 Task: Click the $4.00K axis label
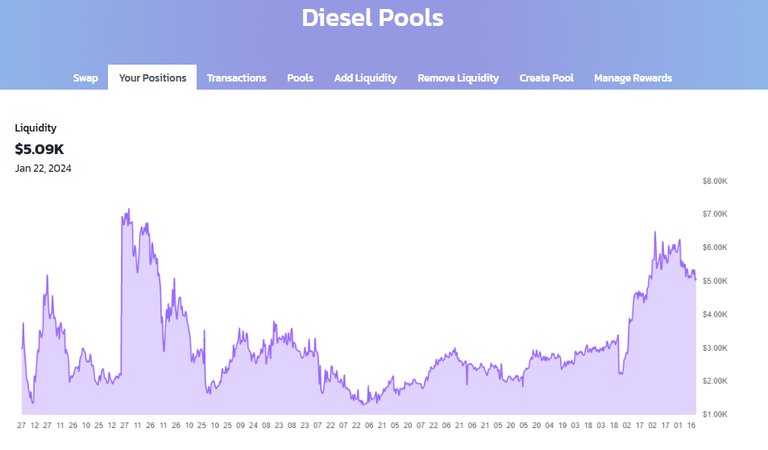(x=715, y=314)
